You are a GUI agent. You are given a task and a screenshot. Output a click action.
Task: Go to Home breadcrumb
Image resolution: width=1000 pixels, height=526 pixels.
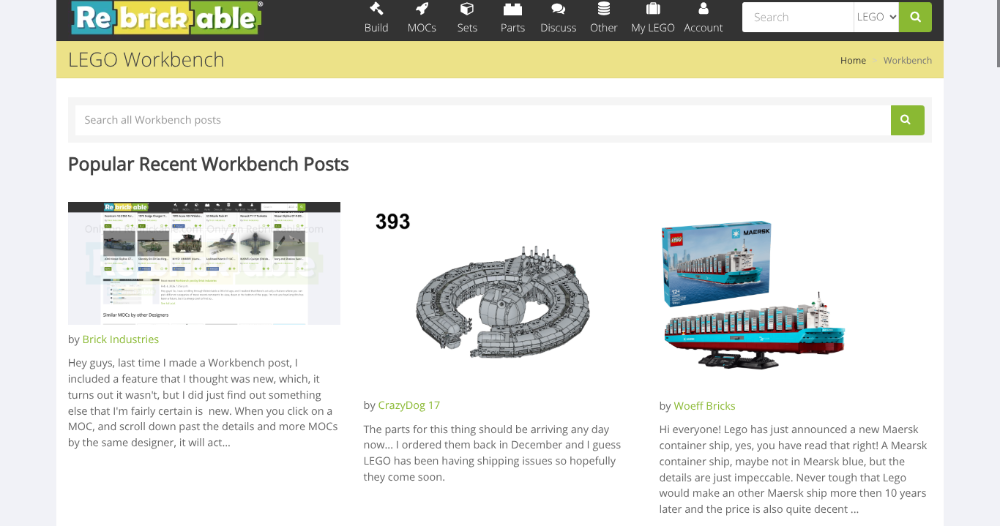[853, 60]
